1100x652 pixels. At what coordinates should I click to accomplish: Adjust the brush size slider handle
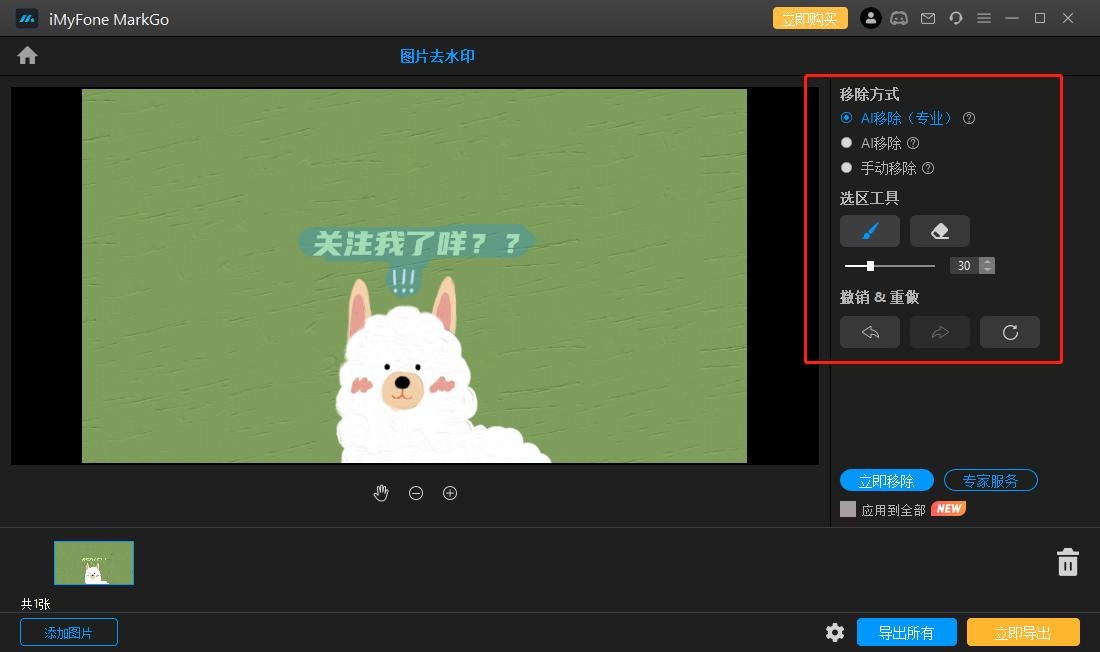tap(870, 266)
